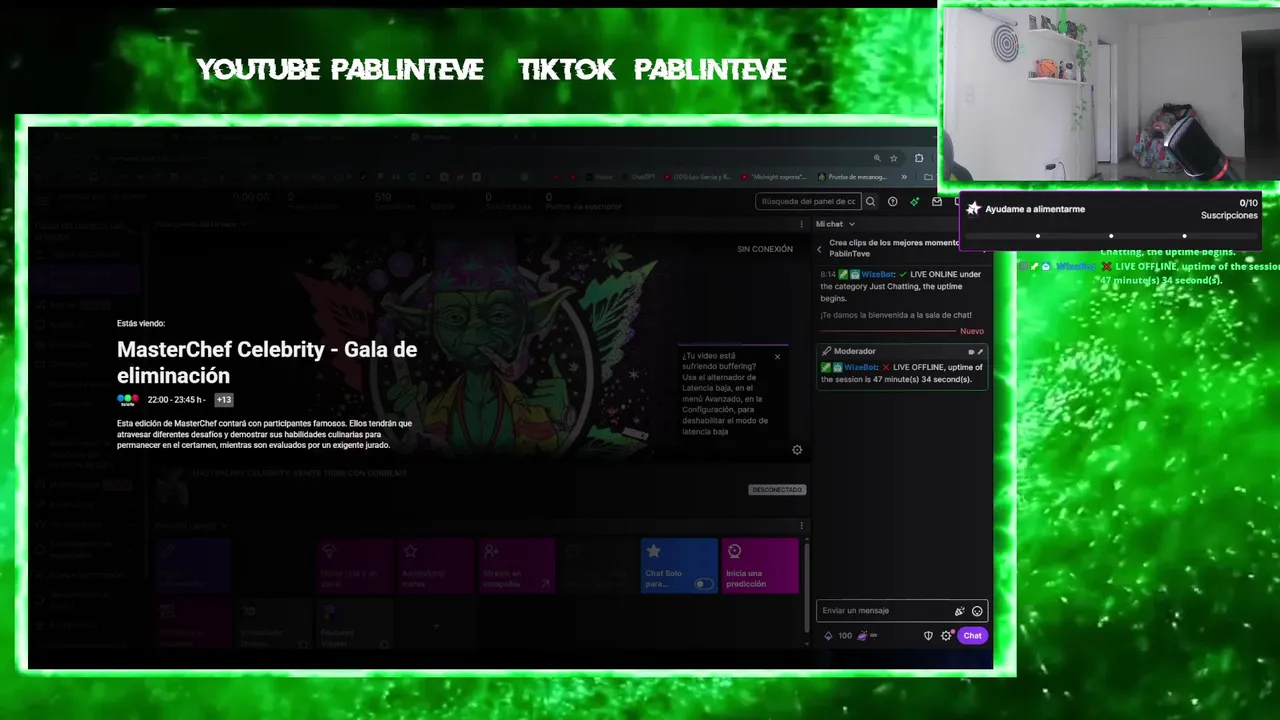Click the SIN CONEXIÓN status label

pos(765,249)
